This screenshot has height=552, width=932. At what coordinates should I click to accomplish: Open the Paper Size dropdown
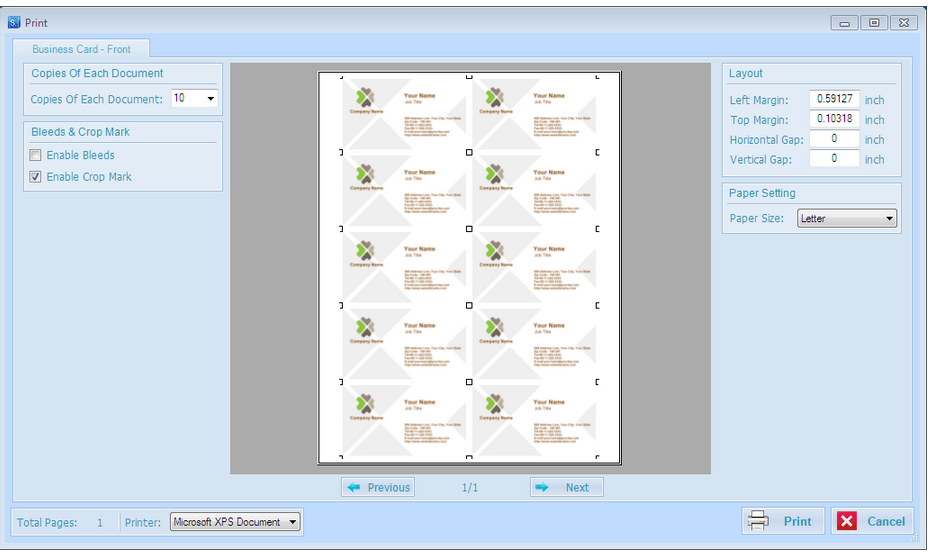click(889, 218)
